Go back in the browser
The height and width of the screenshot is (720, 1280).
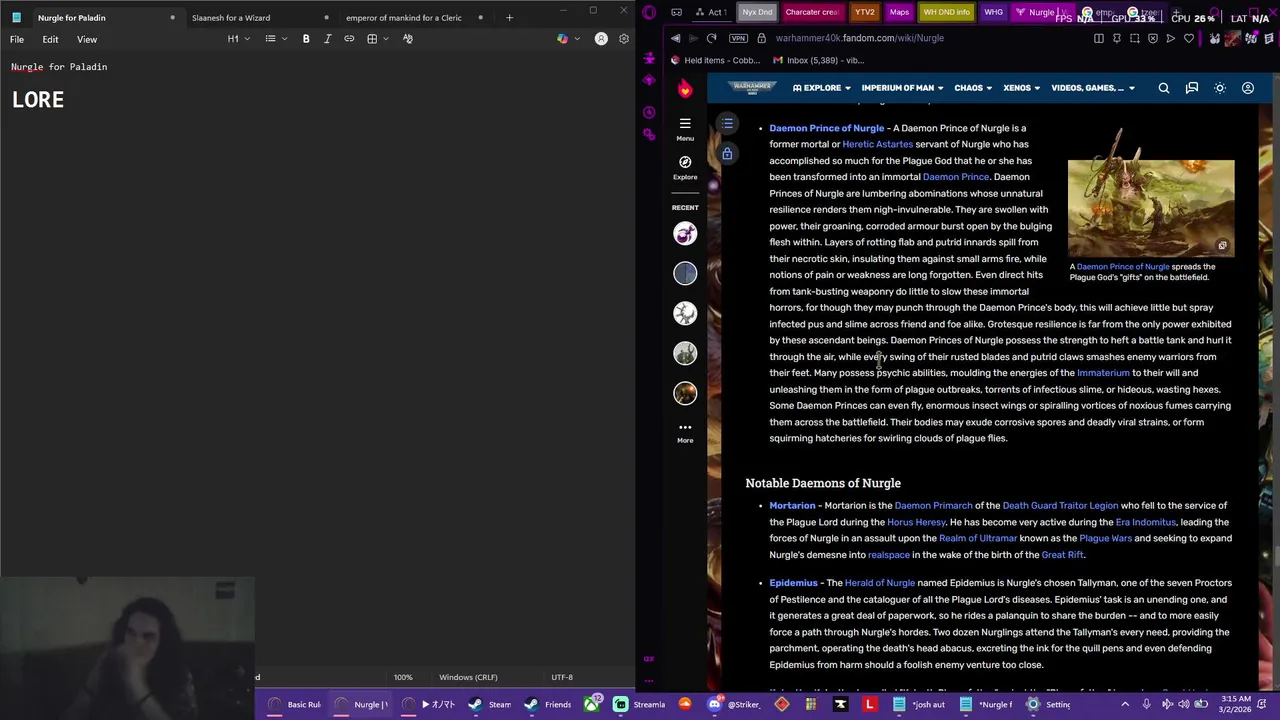(676, 38)
